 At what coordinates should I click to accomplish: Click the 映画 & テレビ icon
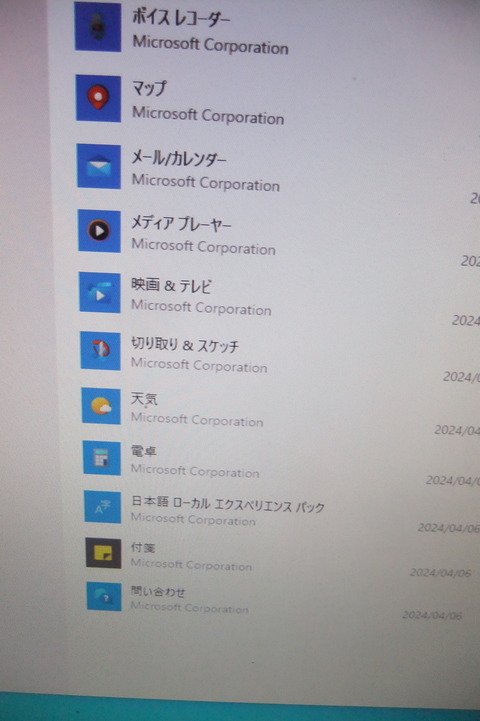[x=100, y=292]
